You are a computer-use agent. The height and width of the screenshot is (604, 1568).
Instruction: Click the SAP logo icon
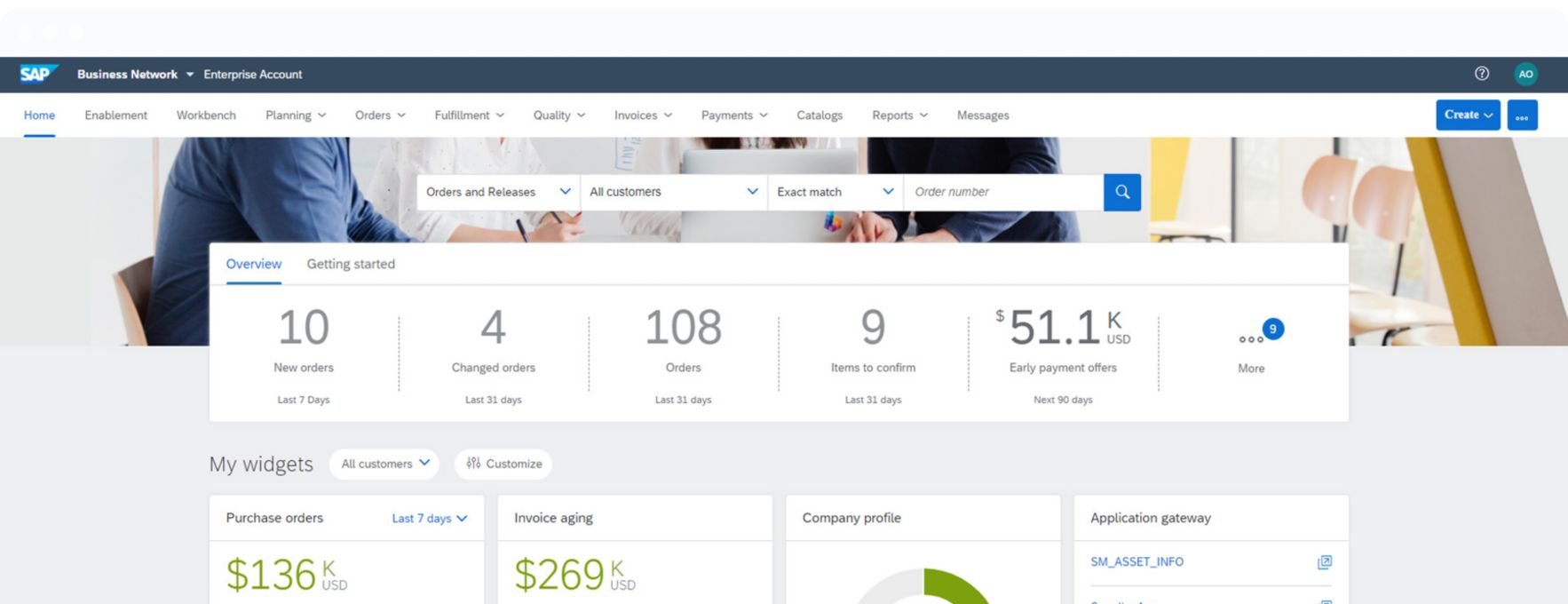[38, 74]
